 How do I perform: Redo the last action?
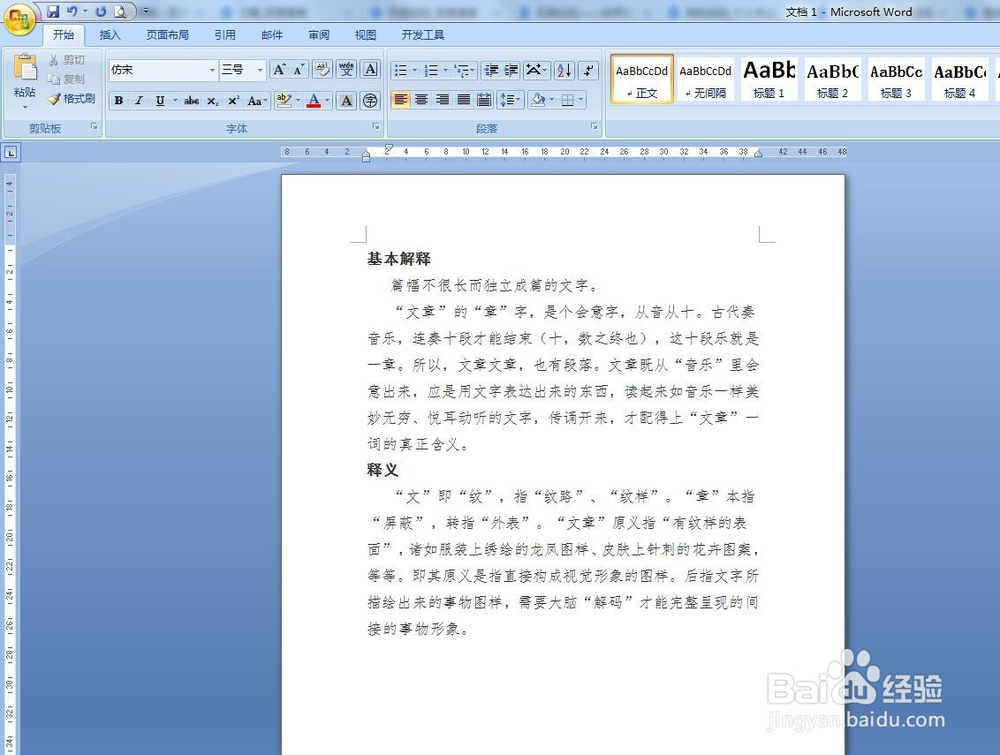tap(101, 11)
